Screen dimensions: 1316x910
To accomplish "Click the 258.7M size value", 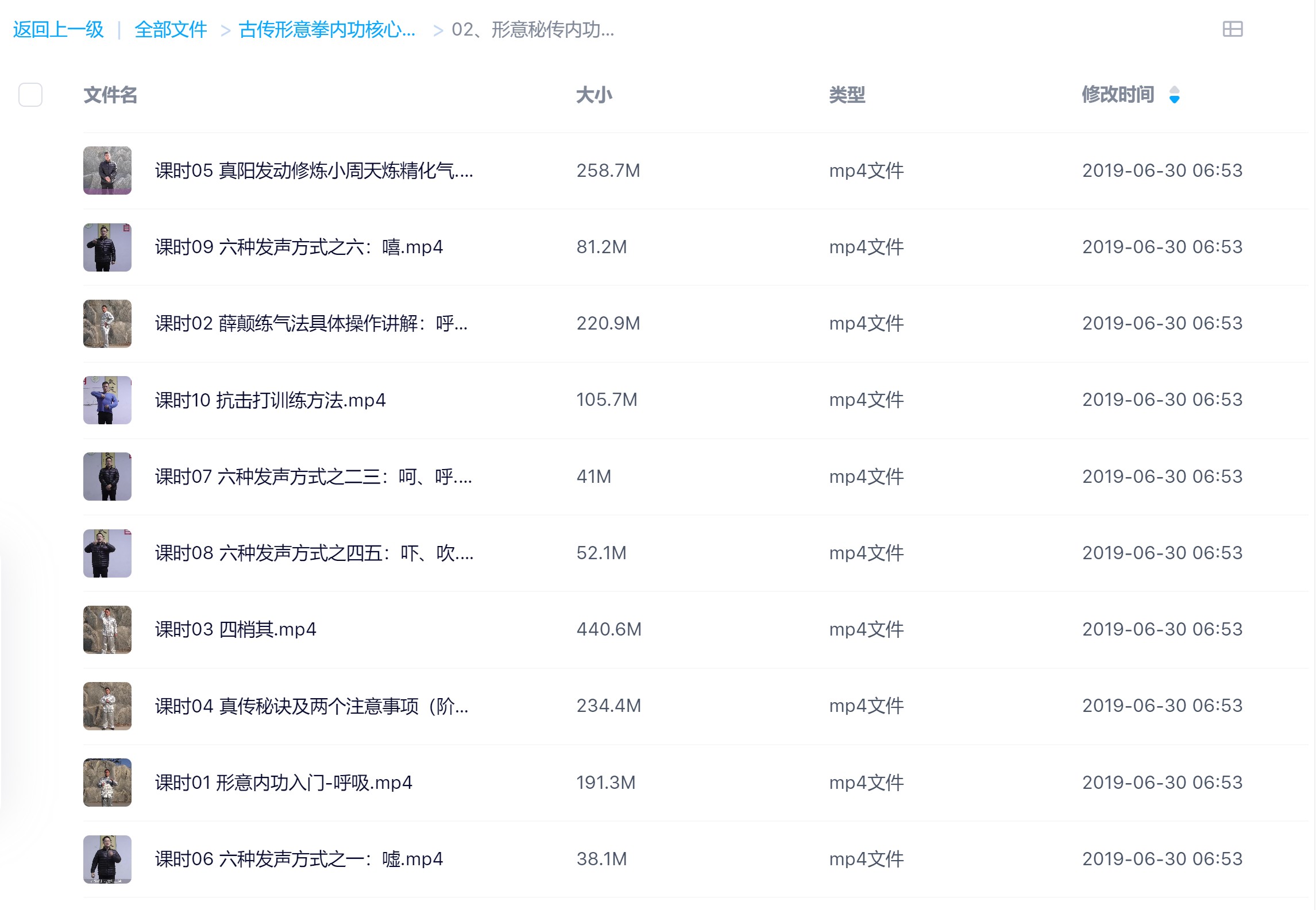I will pos(608,171).
